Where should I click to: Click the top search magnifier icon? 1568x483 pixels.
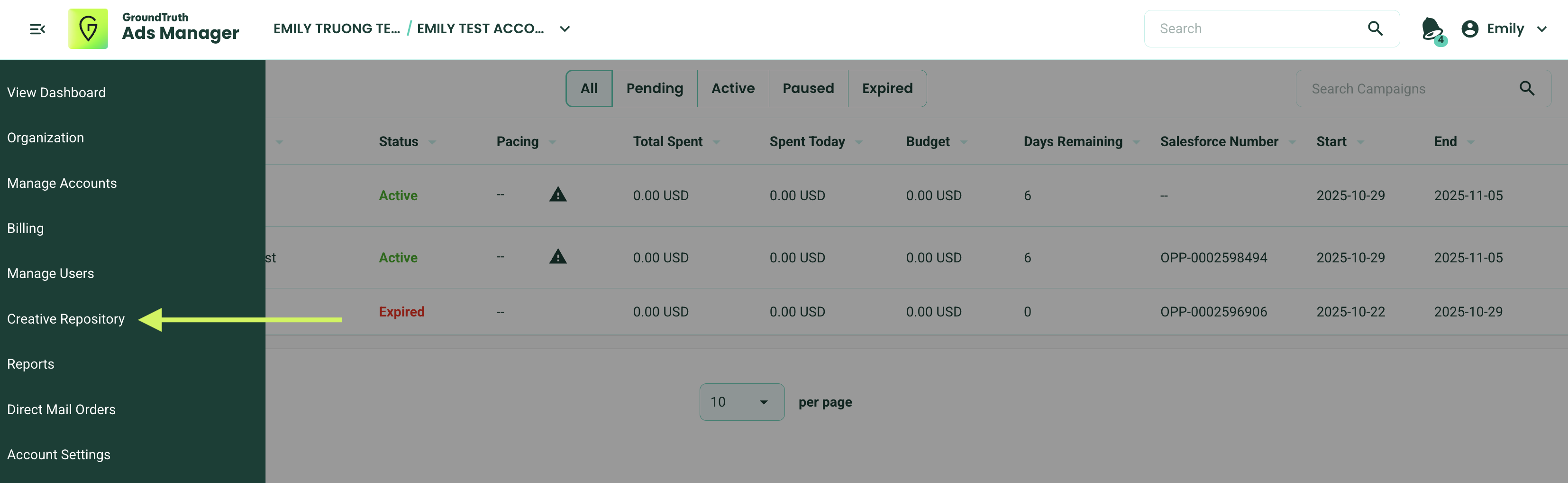[1375, 28]
